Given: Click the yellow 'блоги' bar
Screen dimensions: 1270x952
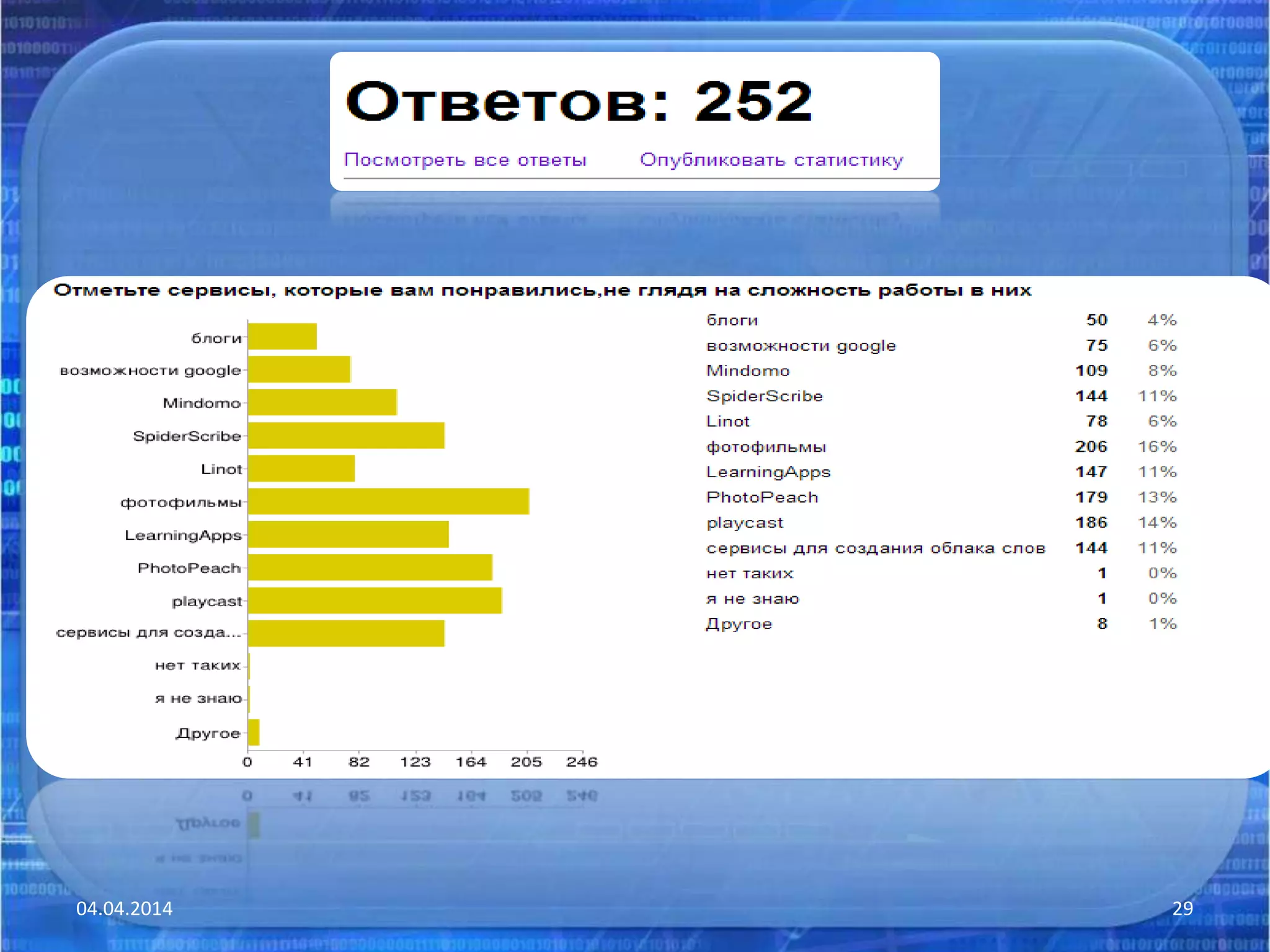Looking at the screenshot, I should pos(282,337).
